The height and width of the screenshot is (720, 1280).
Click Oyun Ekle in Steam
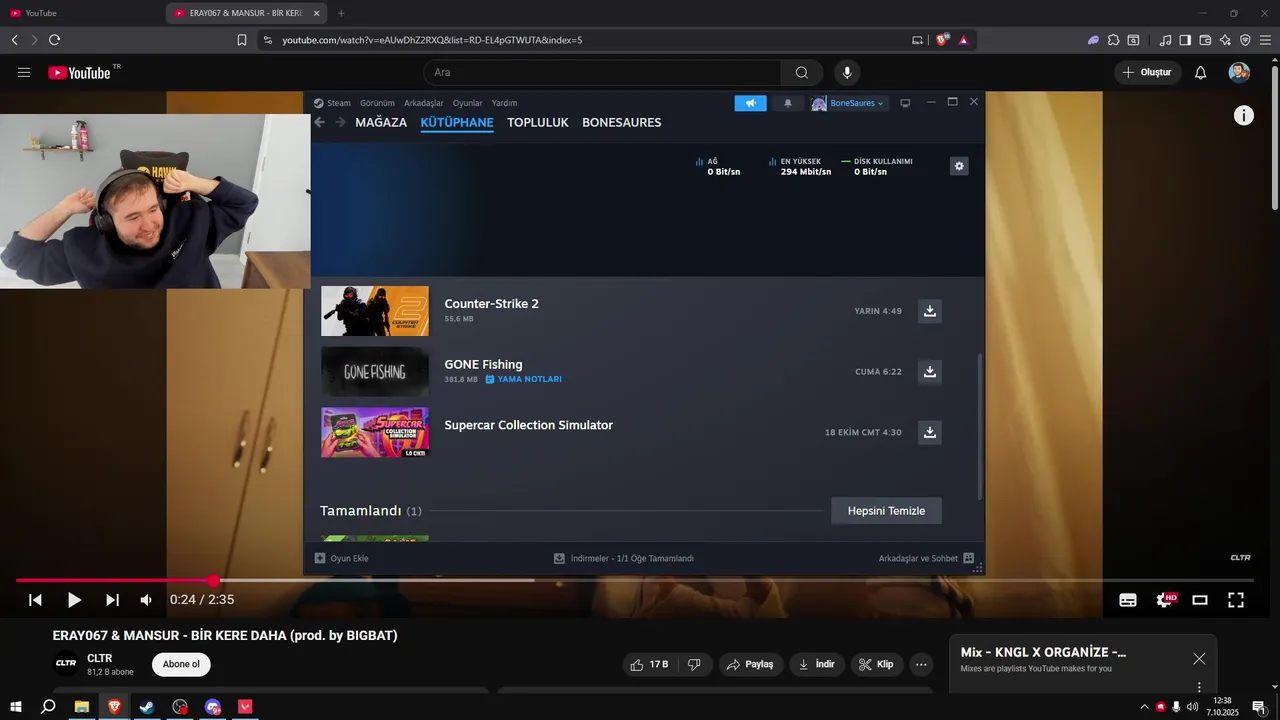pyautogui.click(x=342, y=558)
